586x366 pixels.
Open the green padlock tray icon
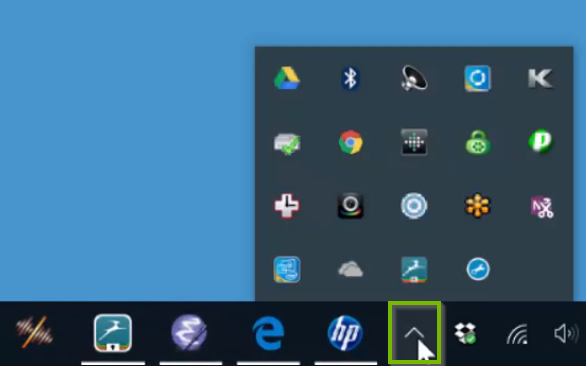click(x=478, y=142)
